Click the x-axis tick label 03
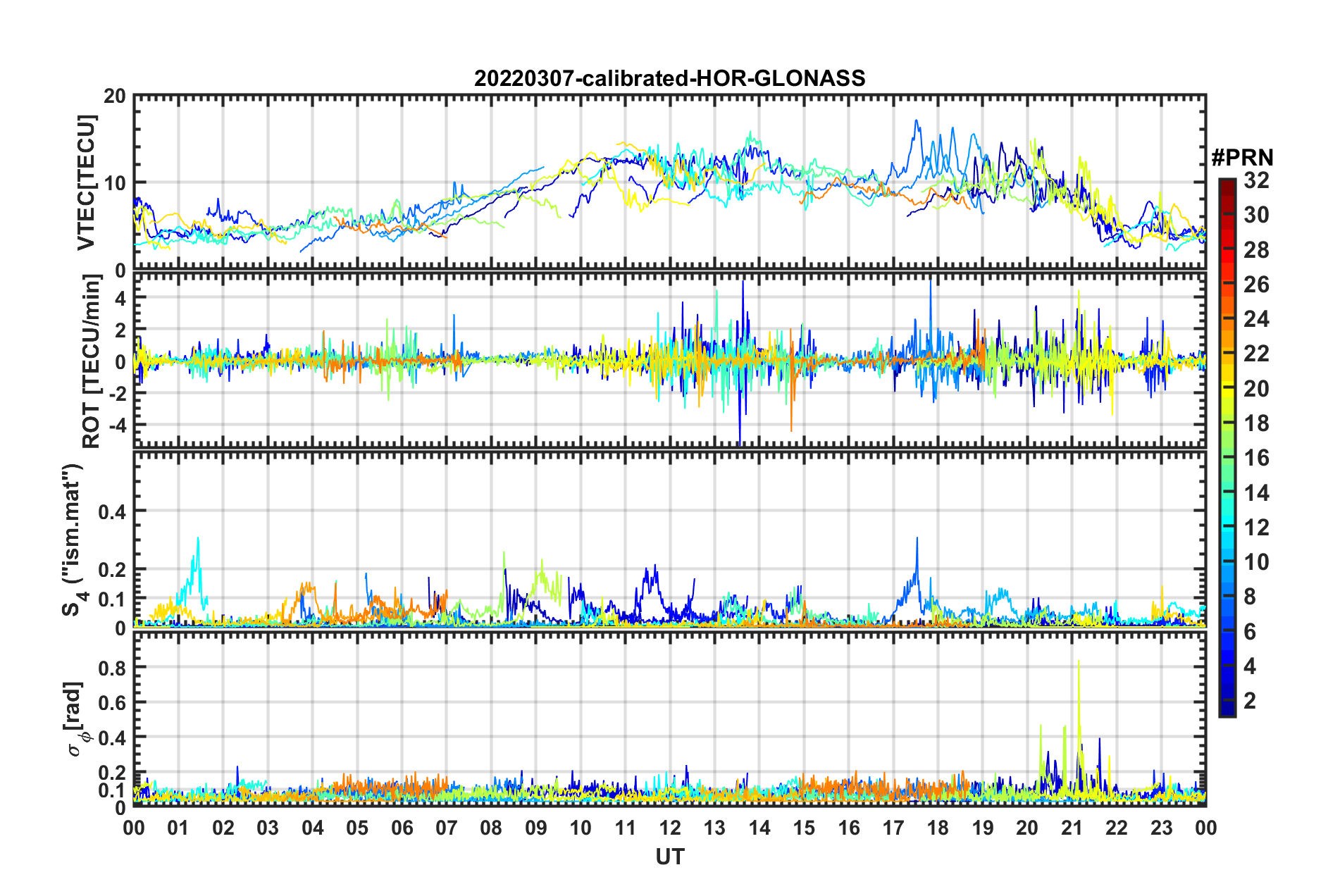Viewport: 1340px width, 896px height. 268,828
